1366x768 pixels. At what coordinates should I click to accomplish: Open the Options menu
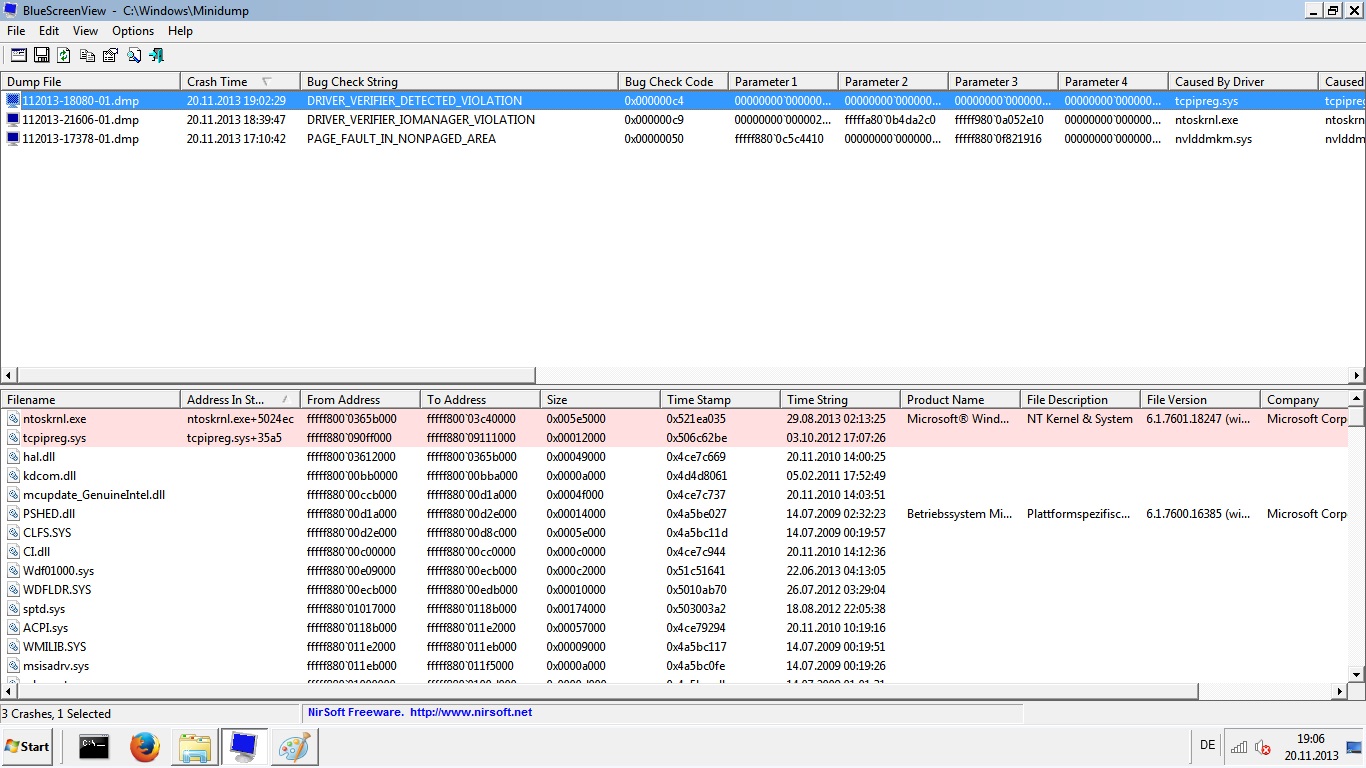pyautogui.click(x=133, y=31)
